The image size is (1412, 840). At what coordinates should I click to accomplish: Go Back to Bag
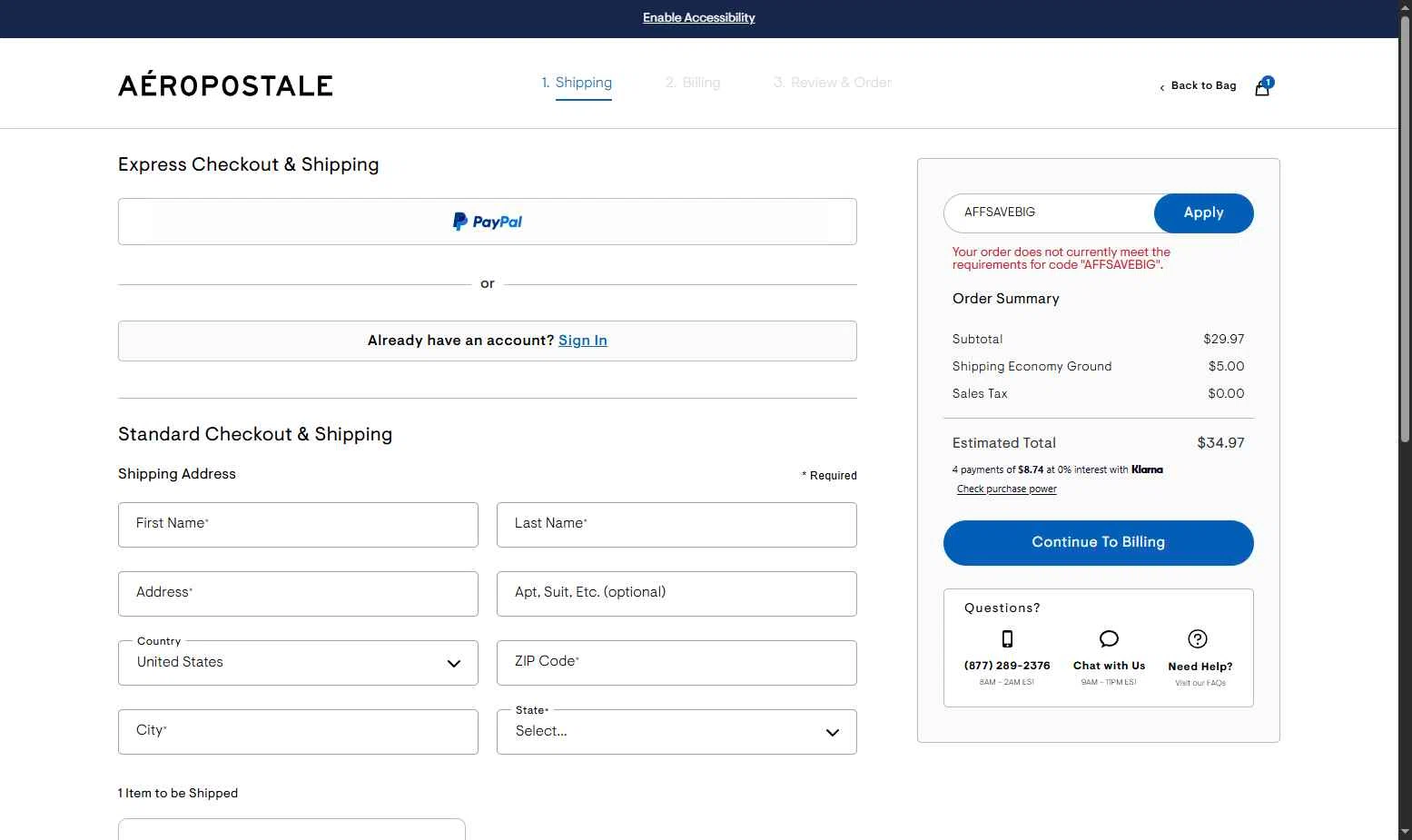(x=1198, y=85)
